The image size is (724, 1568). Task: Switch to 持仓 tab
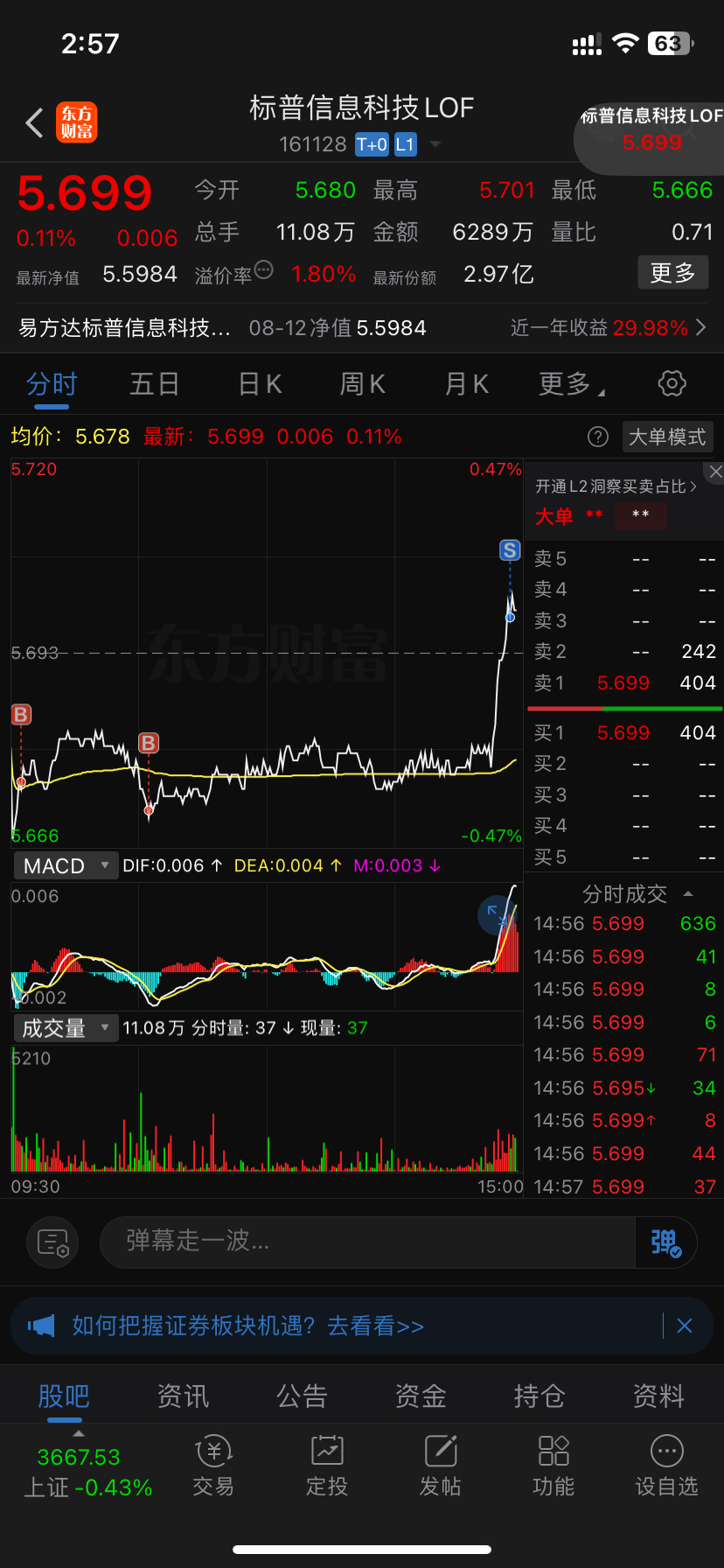tap(540, 1396)
